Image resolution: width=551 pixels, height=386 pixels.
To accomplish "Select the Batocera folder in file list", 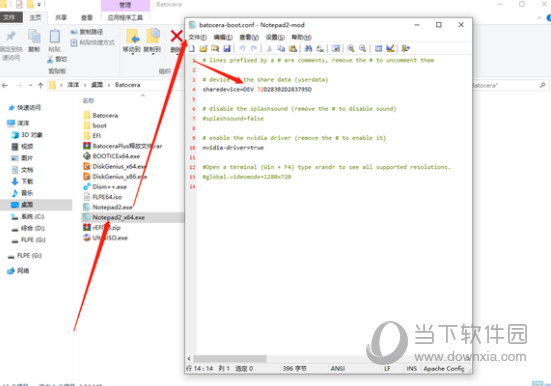I will (101, 115).
